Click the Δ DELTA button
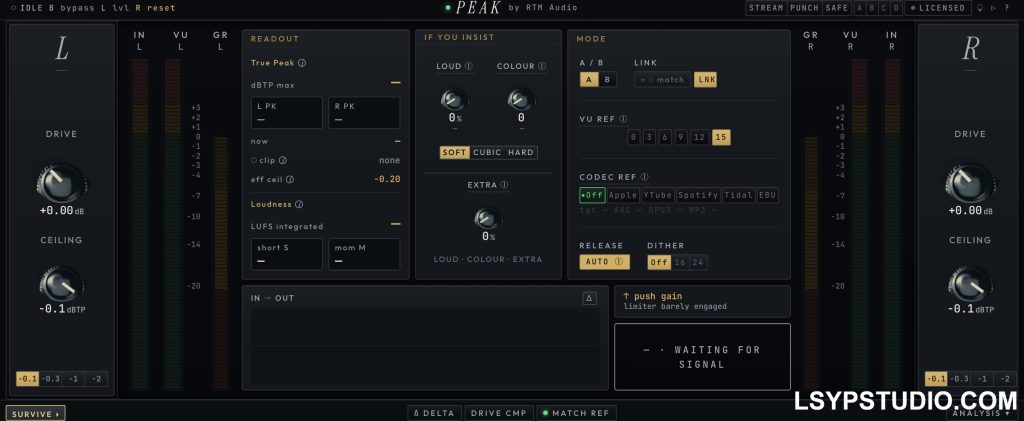The height and width of the screenshot is (421, 1024). 434,413
